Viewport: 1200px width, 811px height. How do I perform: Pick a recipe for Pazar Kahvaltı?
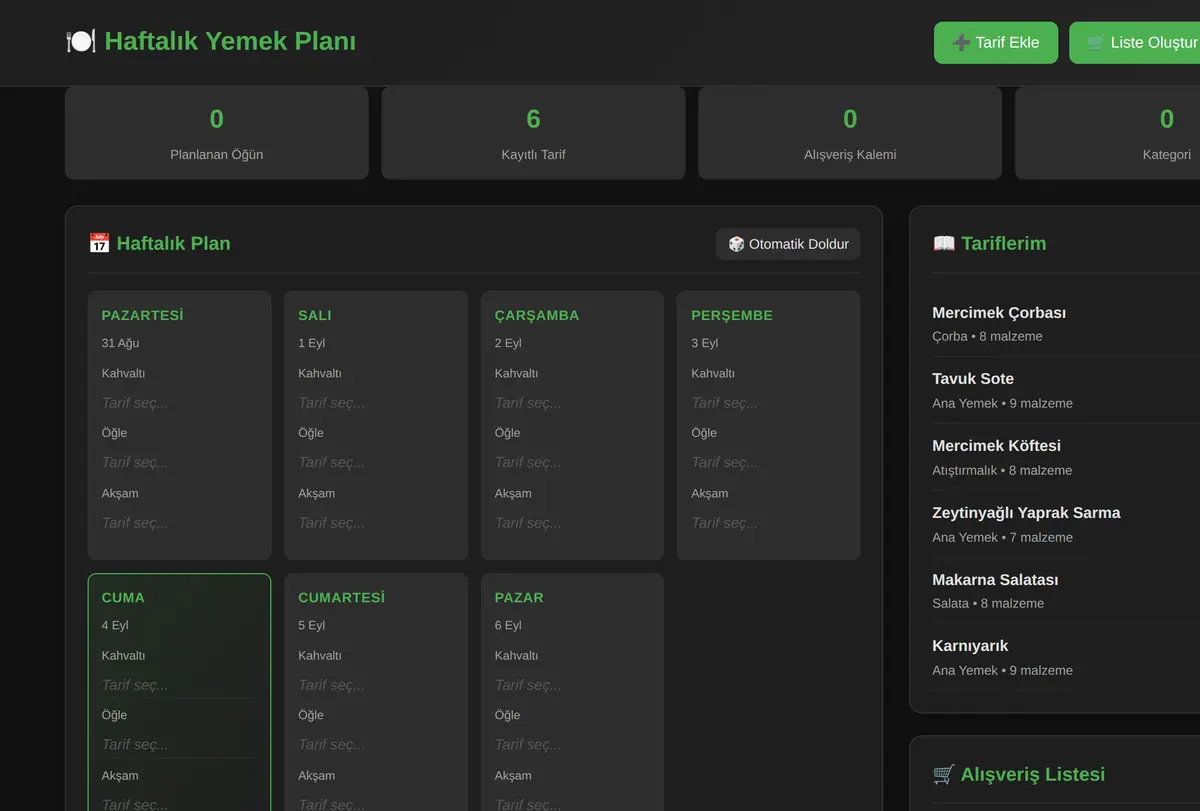[x=572, y=685]
